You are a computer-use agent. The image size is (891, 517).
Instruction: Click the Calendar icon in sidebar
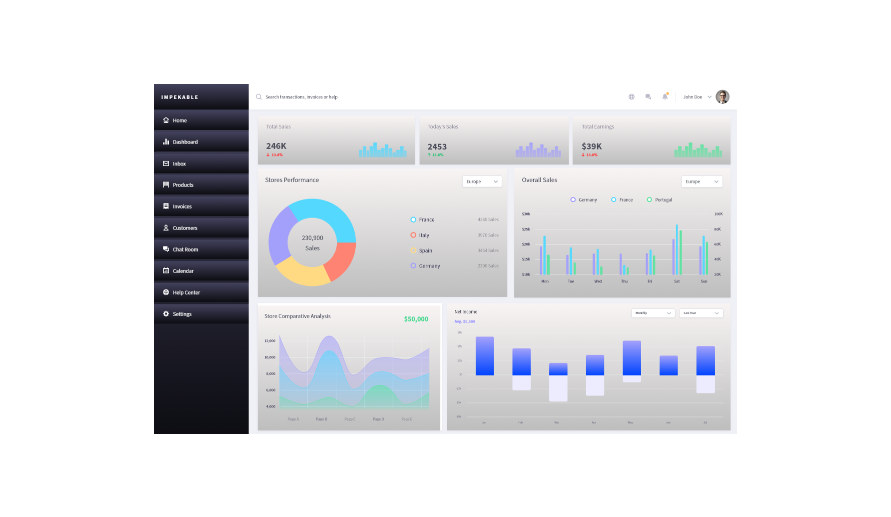[166, 271]
